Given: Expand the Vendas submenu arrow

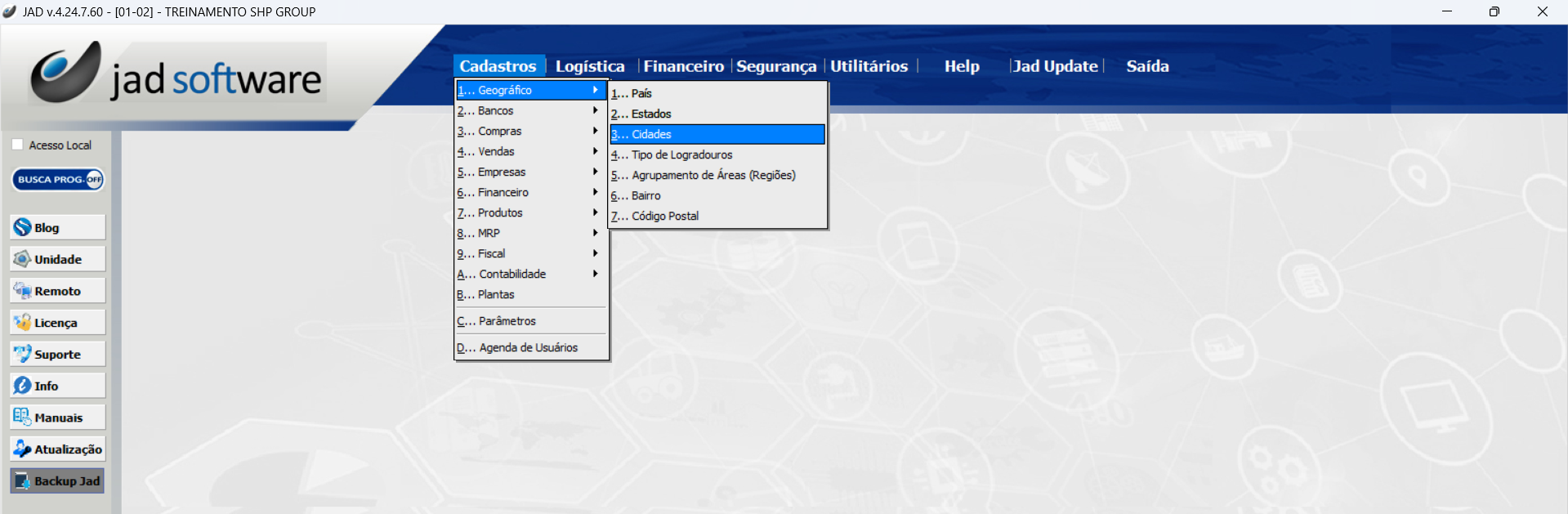Looking at the screenshot, I should tap(595, 151).
